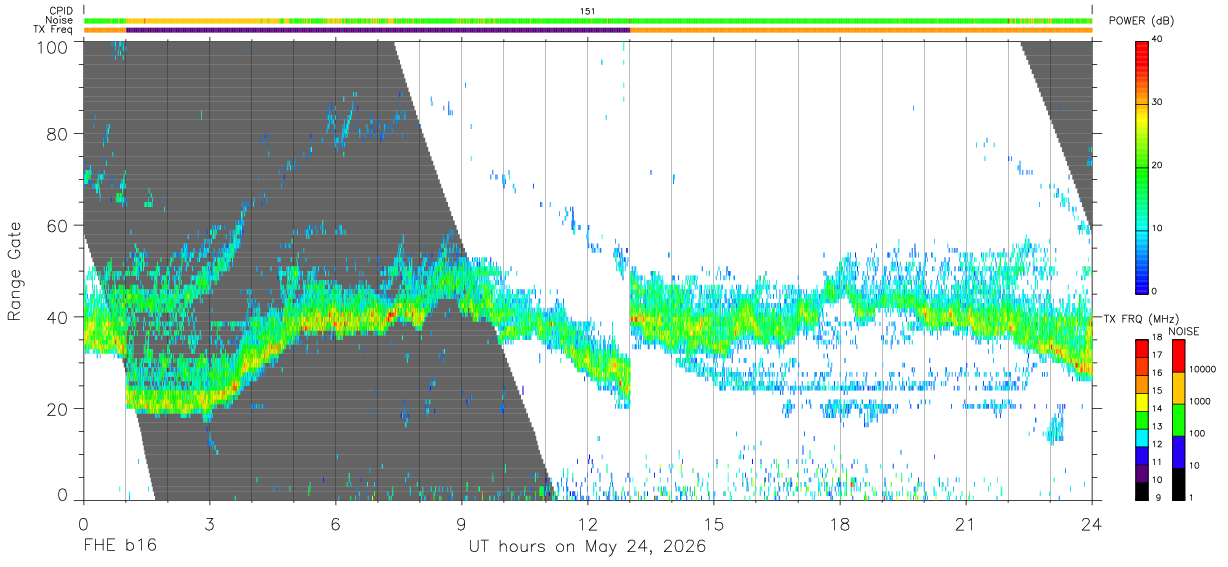Click the '12' tick on the UT hours axis
The width and height of the screenshot is (1228, 567).
coord(588,524)
